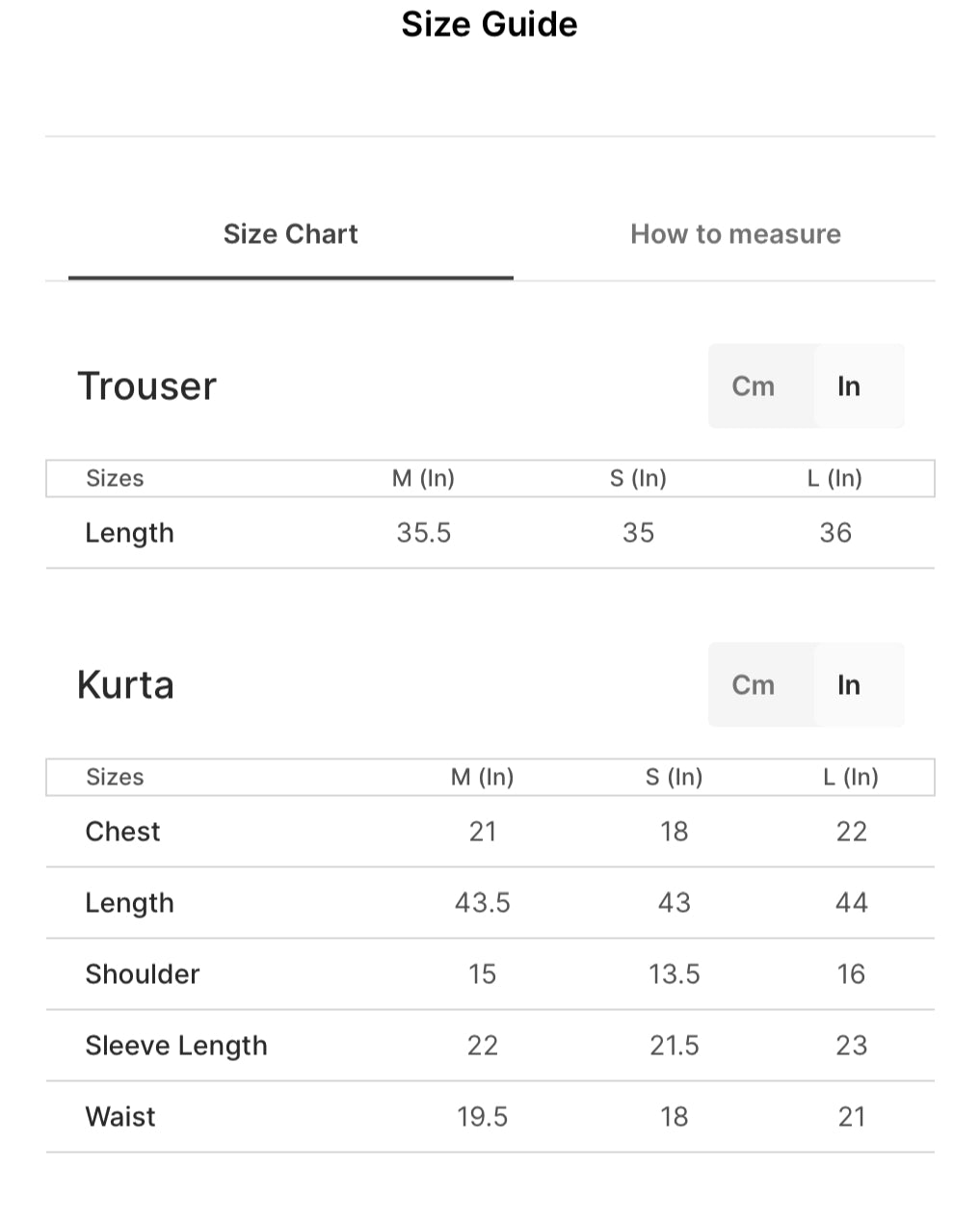Click the Kurta section title
Image resolution: width=980 pixels, height=1223 pixels.
coord(125,685)
